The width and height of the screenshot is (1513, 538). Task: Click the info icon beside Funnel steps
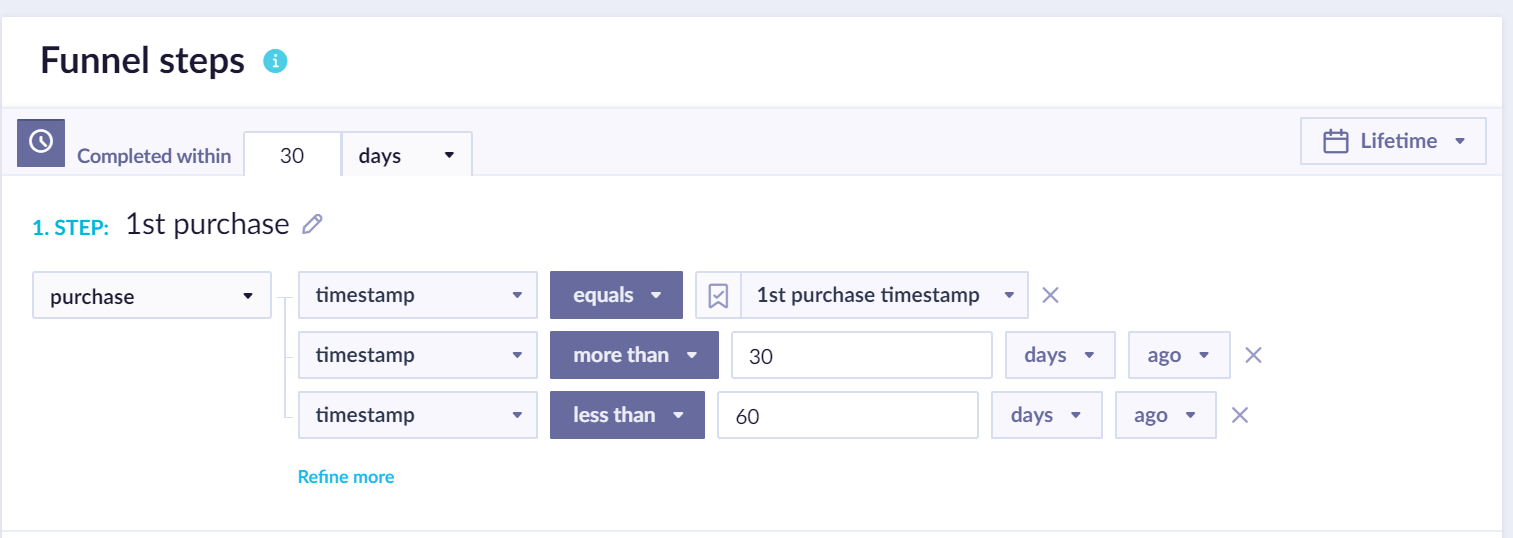coord(275,61)
